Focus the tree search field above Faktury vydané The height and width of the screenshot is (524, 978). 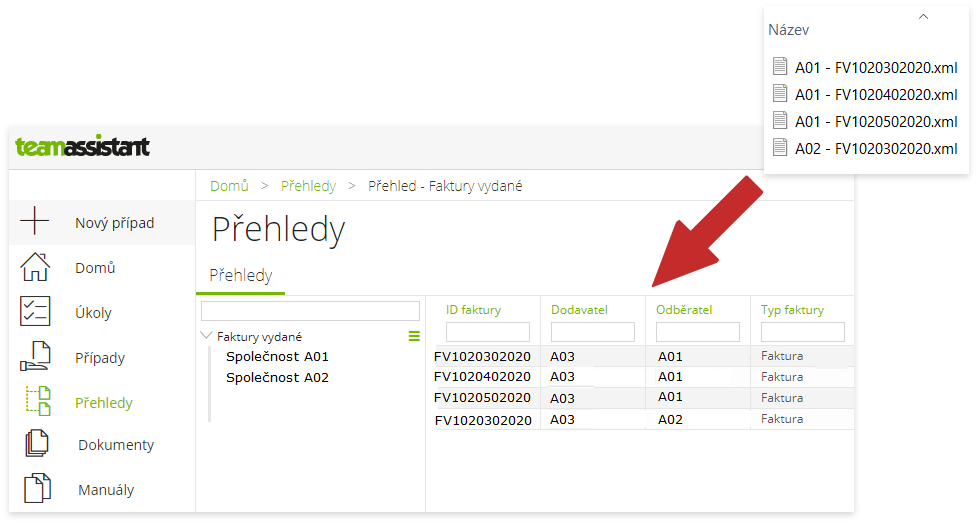310,311
